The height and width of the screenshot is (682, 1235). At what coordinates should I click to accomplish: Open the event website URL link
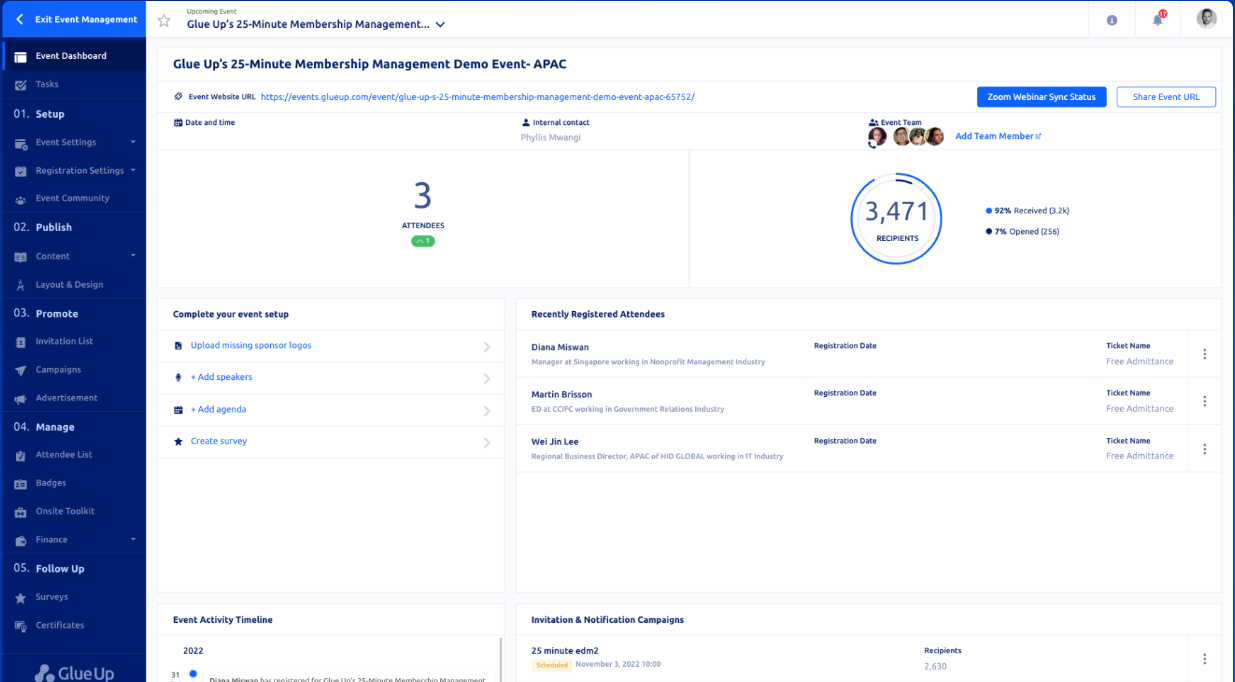pyautogui.click(x=478, y=97)
